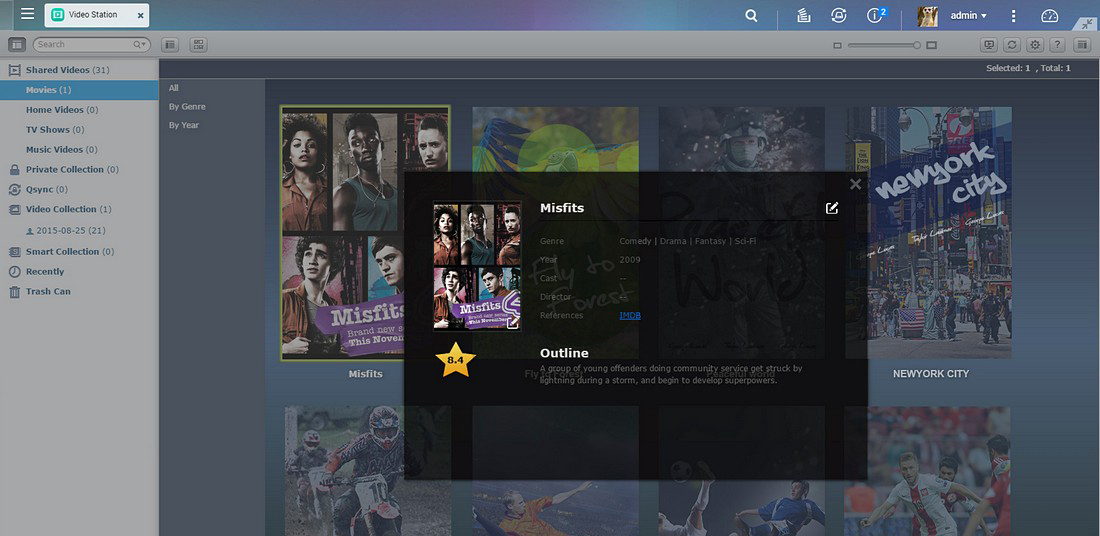Click the 8.4 star rating
1100x536 pixels.
click(456, 361)
